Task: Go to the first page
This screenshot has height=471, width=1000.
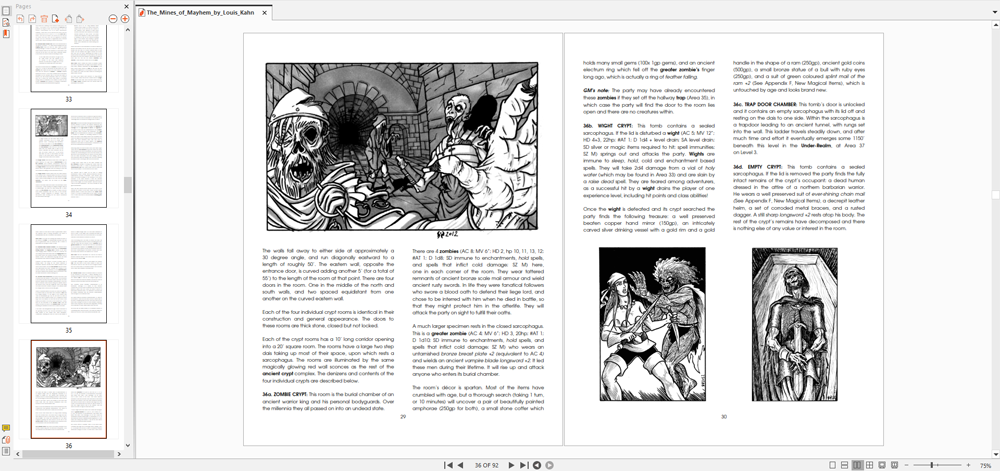Action: [448, 465]
